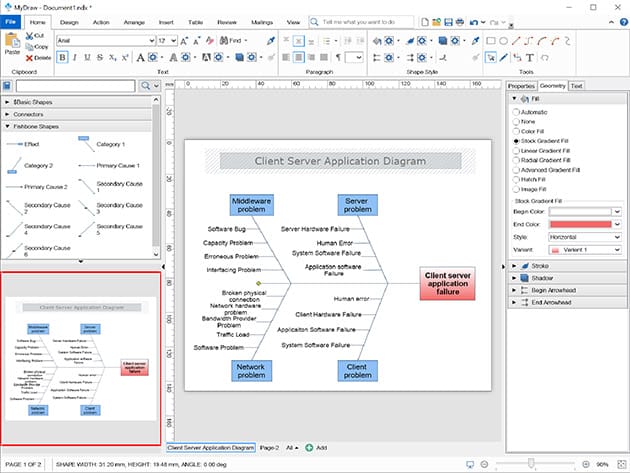Apply Italic text formatting
Screen dimensions: 630x473
coord(75,57)
